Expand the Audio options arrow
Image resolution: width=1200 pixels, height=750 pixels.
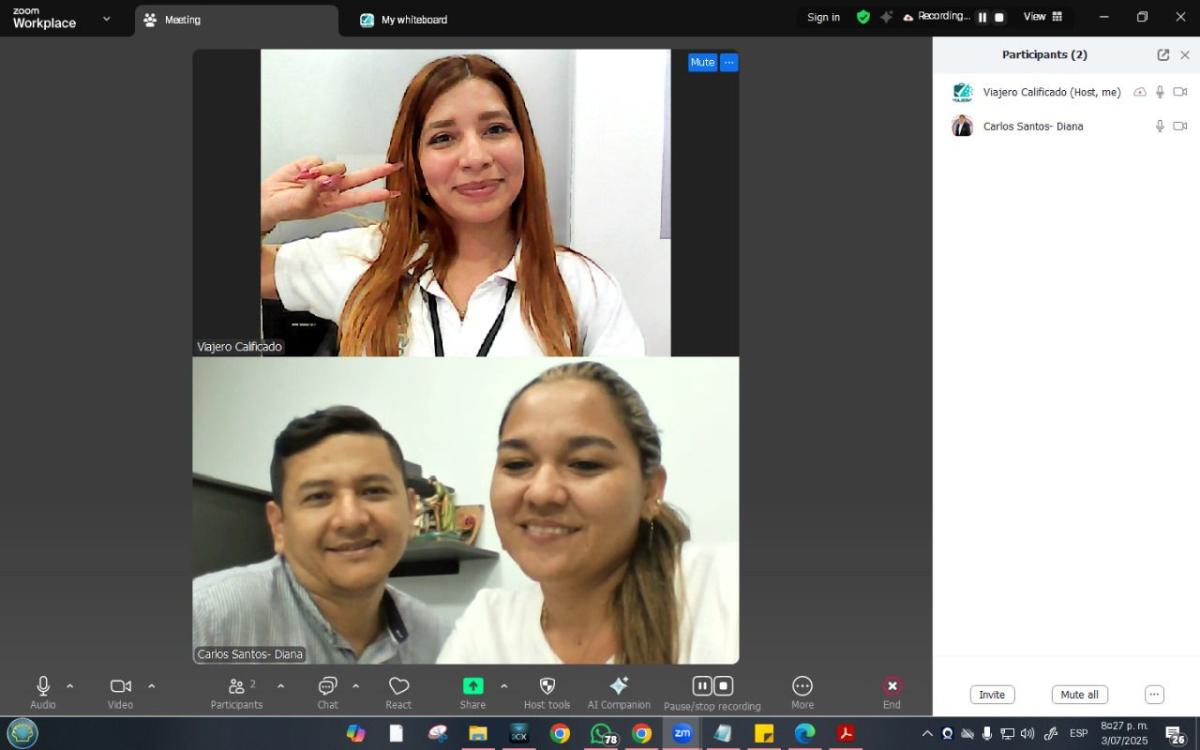[70, 686]
